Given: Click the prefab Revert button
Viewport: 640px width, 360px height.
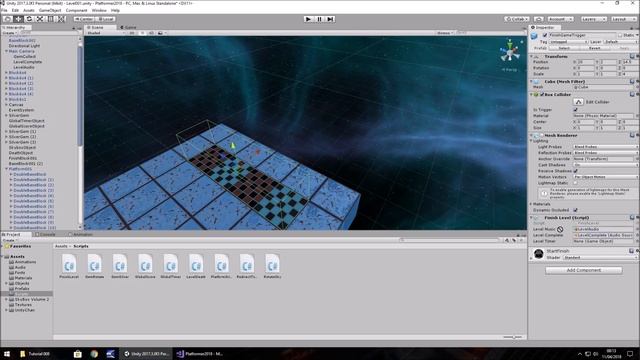Looking at the screenshot, I should pyautogui.click(x=594, y=48).
